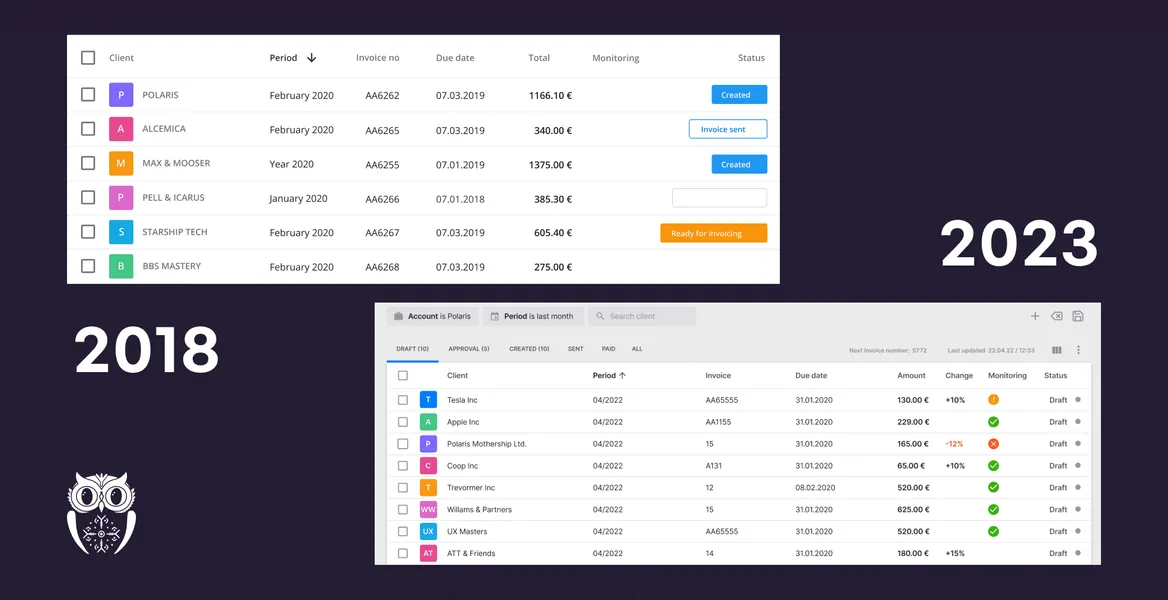Open the three-dot more options menu
This screenshot has width=1168, height=600.
tap(1078, 350)
